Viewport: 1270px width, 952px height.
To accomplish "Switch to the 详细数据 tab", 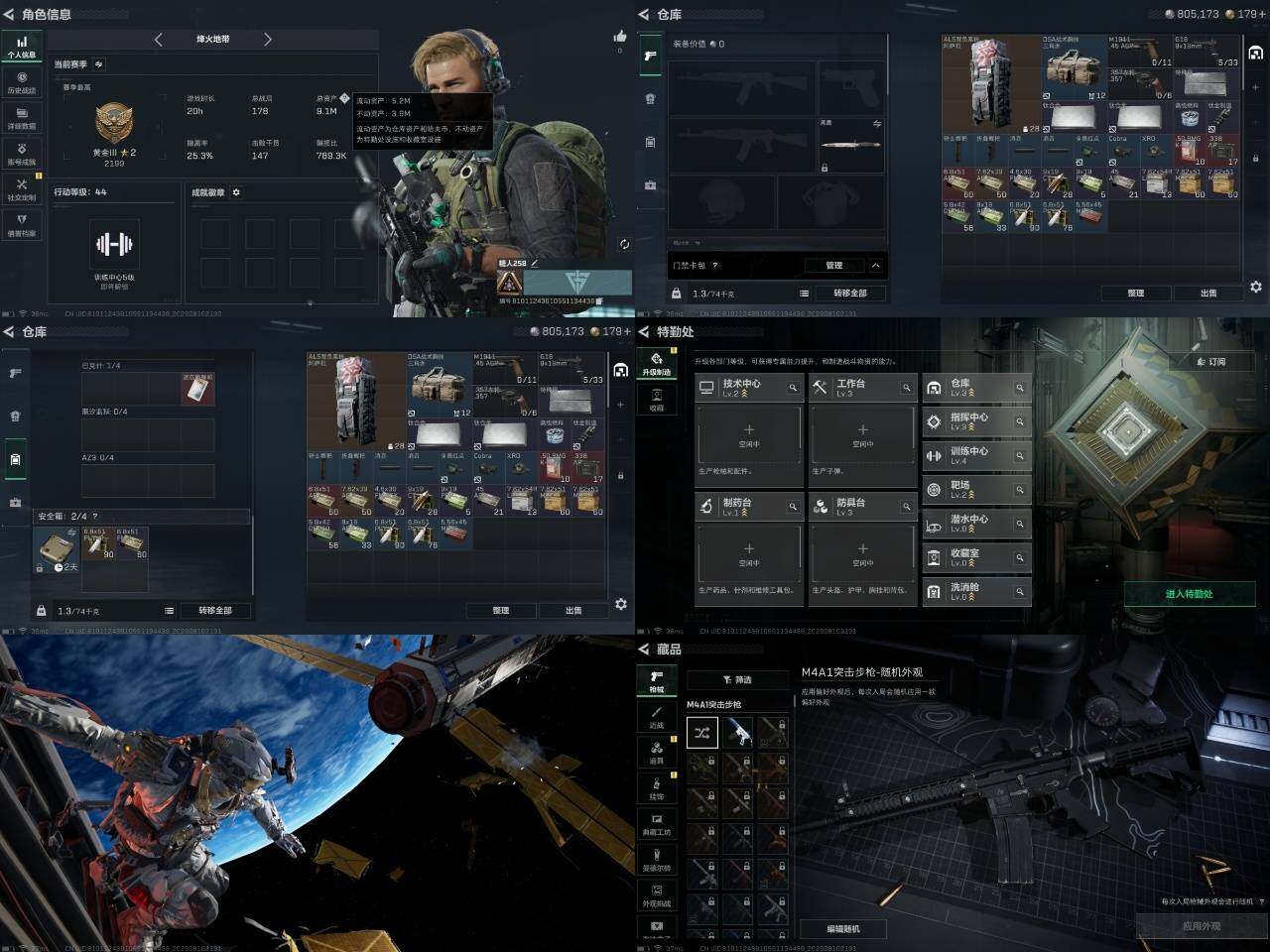I will point(21,118).
